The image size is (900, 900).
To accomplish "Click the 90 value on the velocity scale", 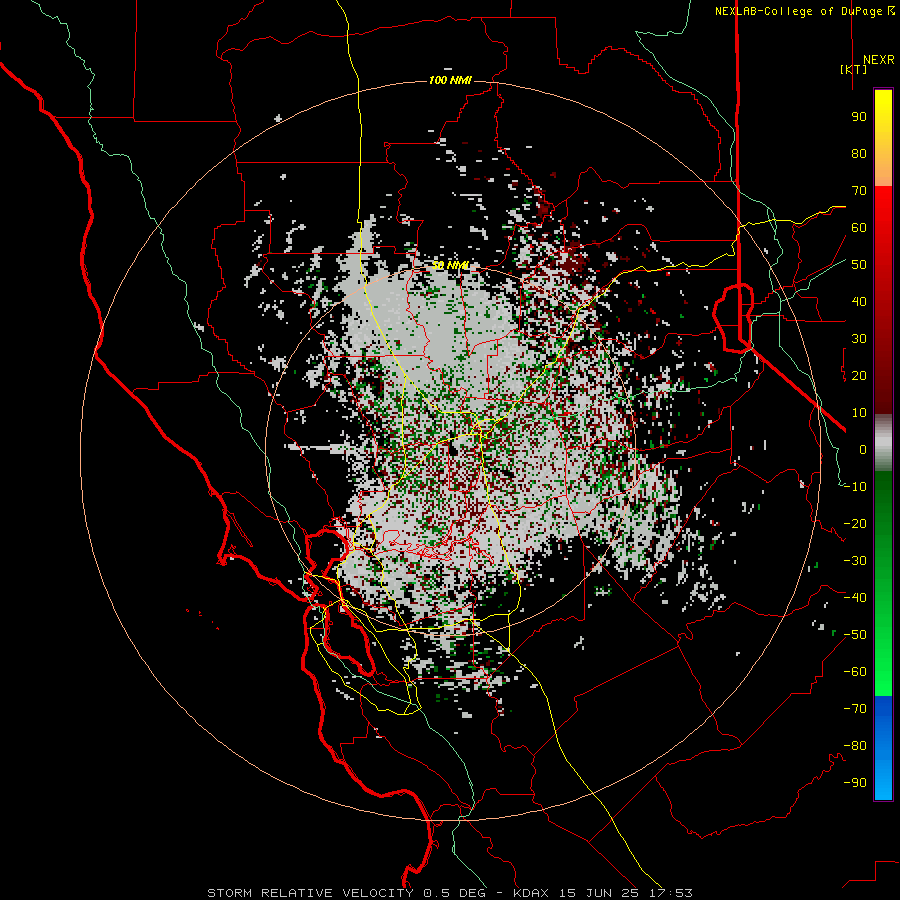I will click(x=859, y=117).
